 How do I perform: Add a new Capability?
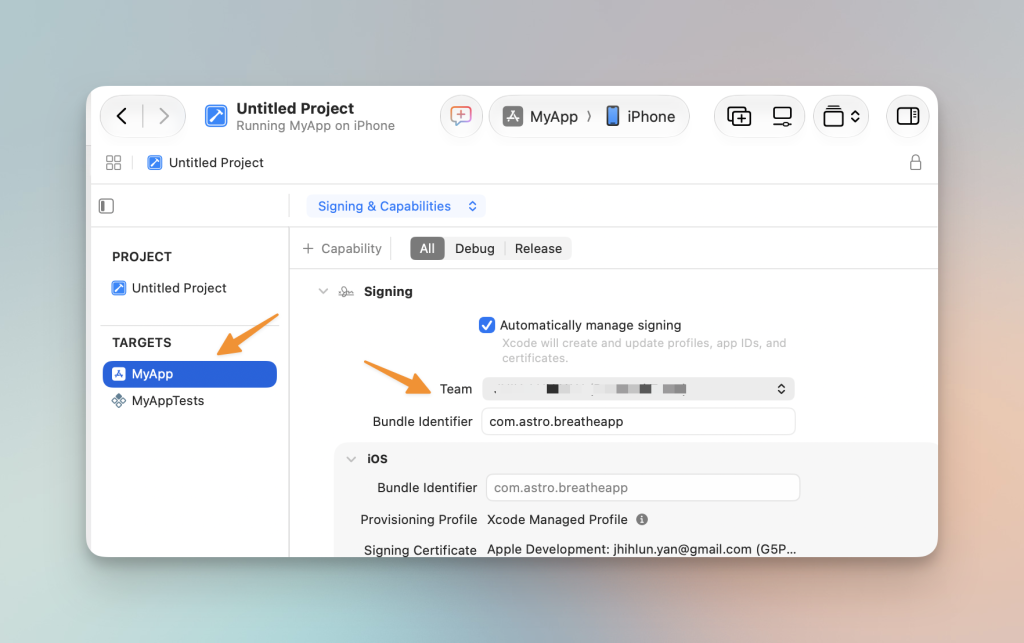[342, 249]
